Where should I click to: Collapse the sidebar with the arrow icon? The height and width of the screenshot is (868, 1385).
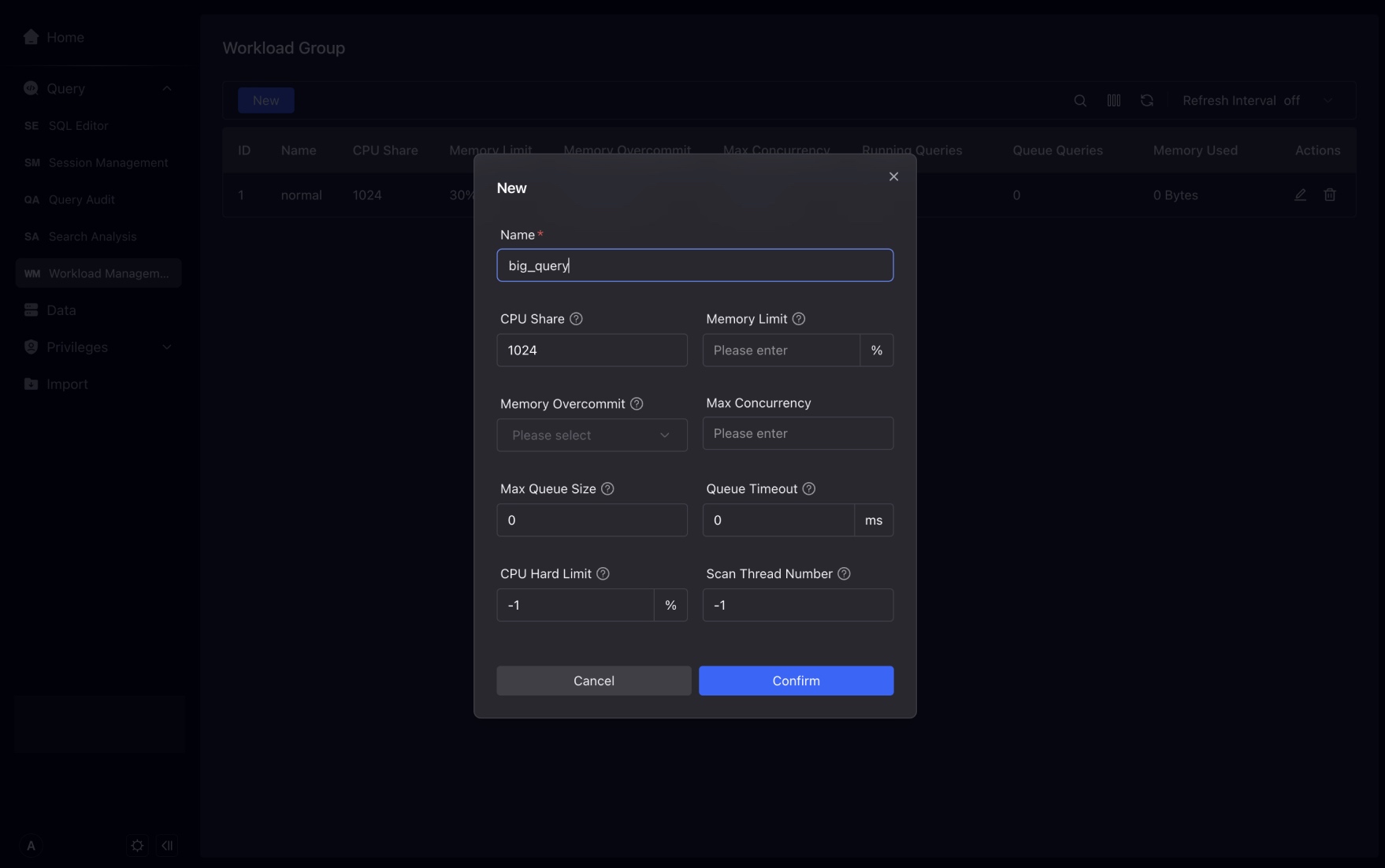pos(167,846)
